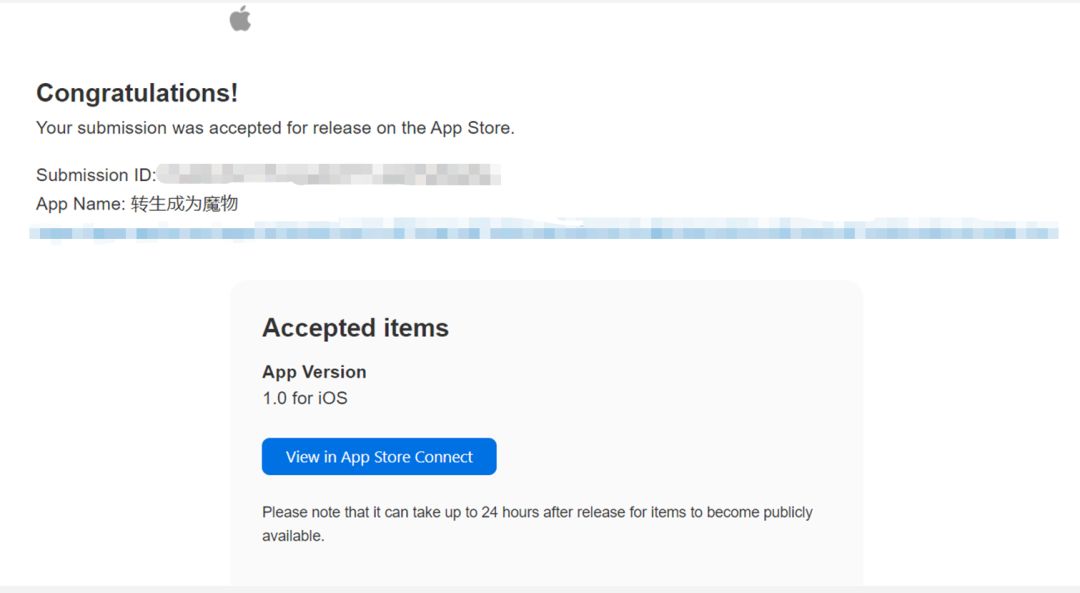This screenshot has height=593, width=1080.
Task: Click the blurred Submission ID value
Action: click(x=329, y=175)
